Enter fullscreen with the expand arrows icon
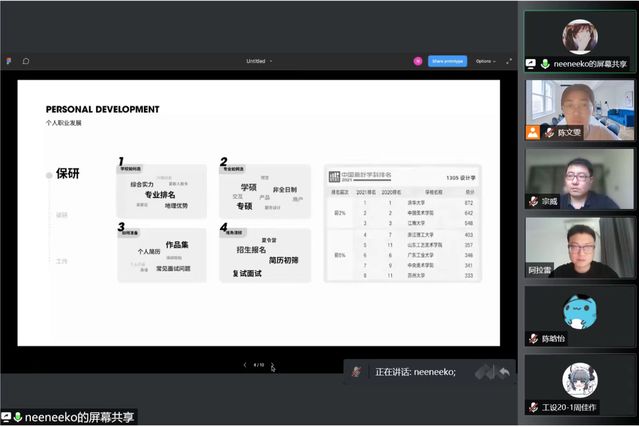The width and height of the screenshot is (639, 427). (509, 61)
